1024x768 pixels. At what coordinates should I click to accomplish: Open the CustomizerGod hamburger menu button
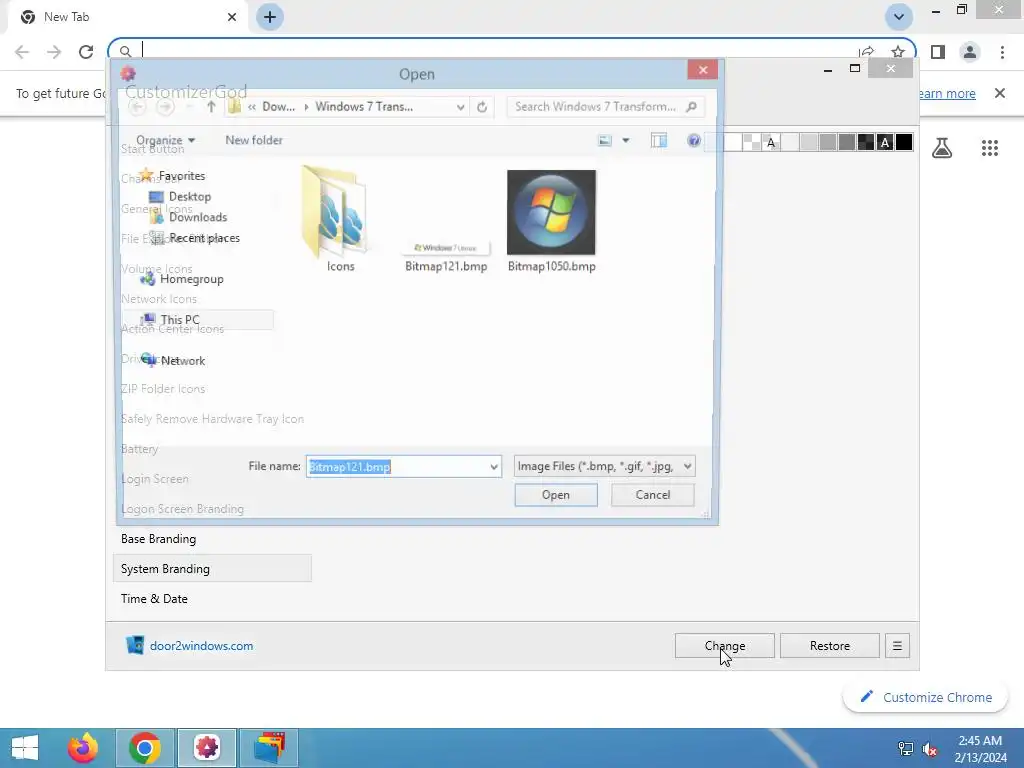(x=897, y=646)
